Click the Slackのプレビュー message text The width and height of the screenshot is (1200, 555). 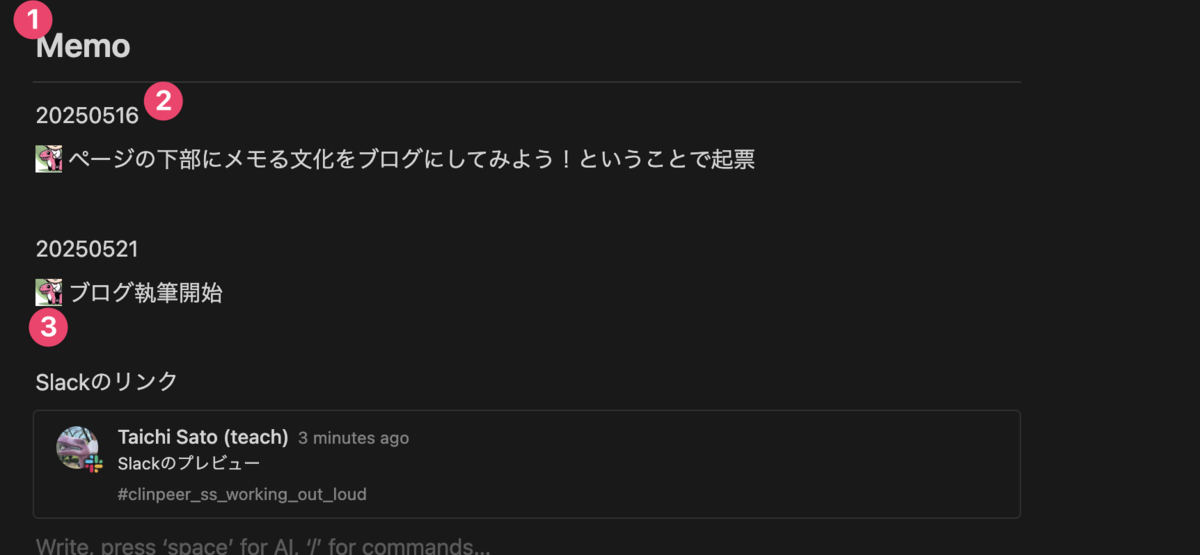(x=189, y=464)
